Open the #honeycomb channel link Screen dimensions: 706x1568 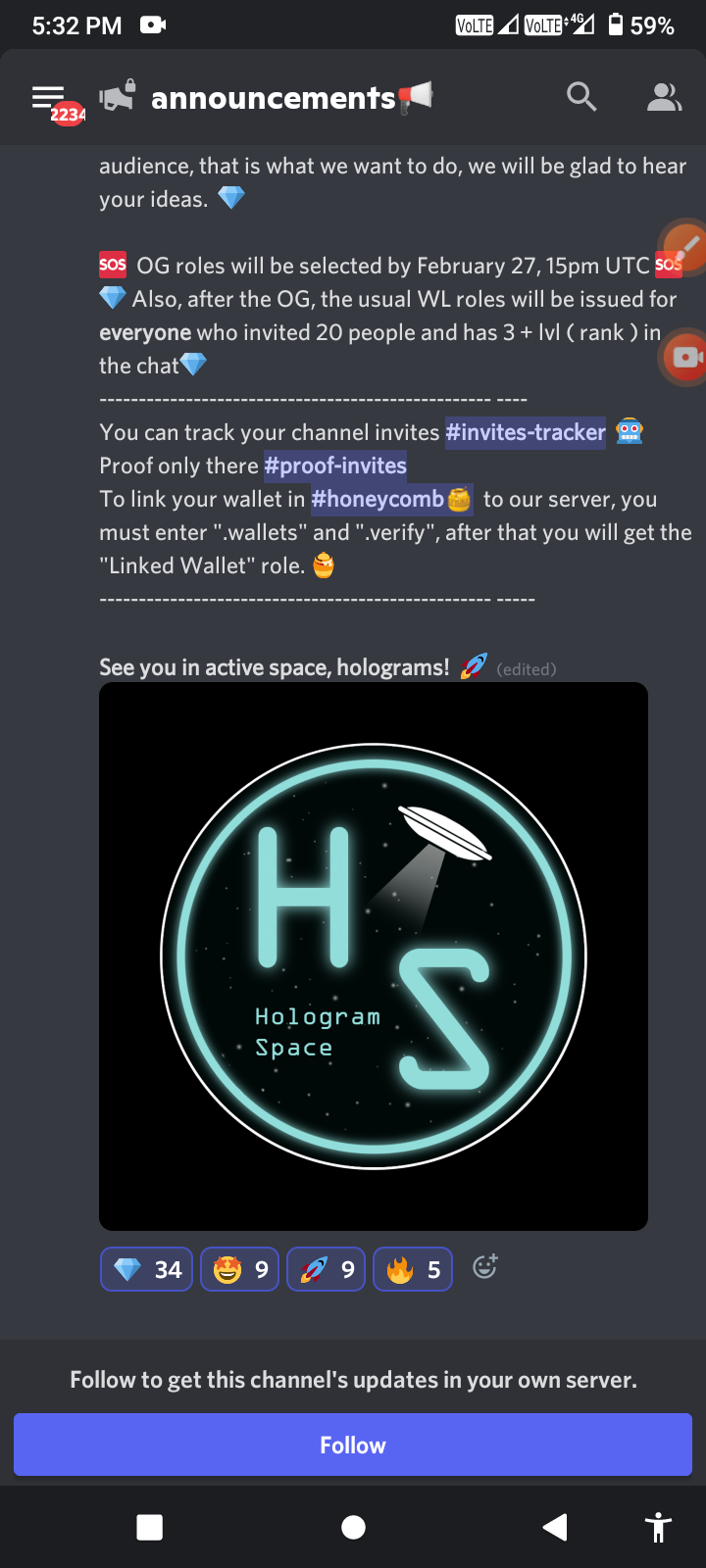392,499
